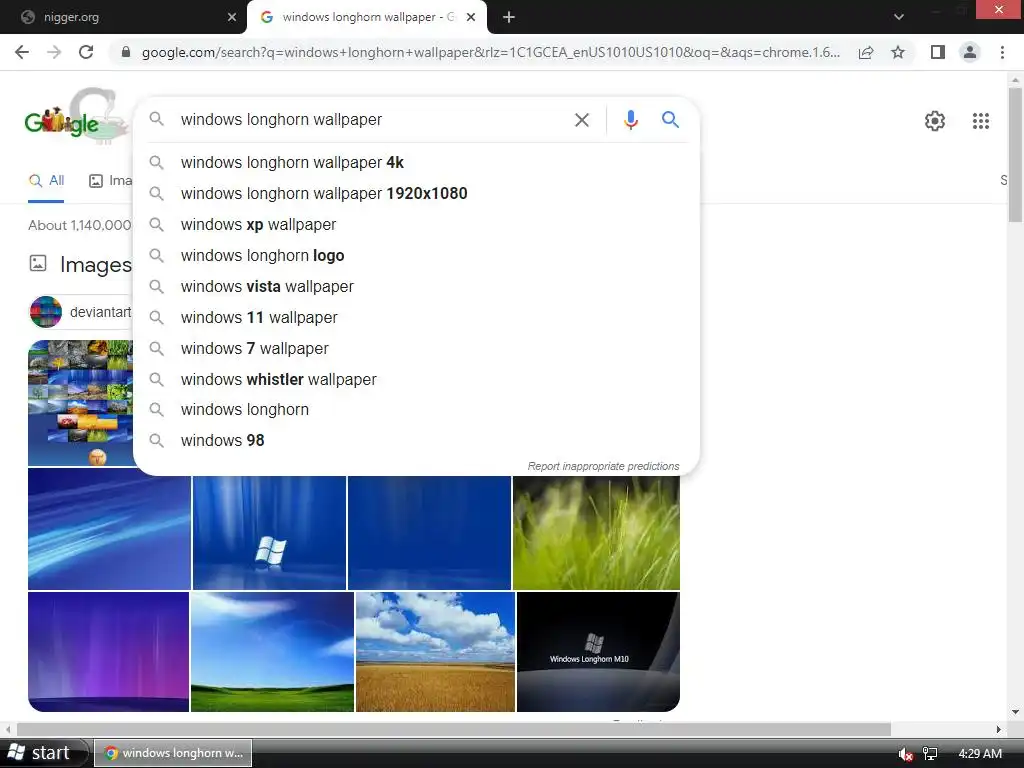Open the Windows start menu
Image resolution: width=1024 pixels, height=768 pixels.
[42, 753]
